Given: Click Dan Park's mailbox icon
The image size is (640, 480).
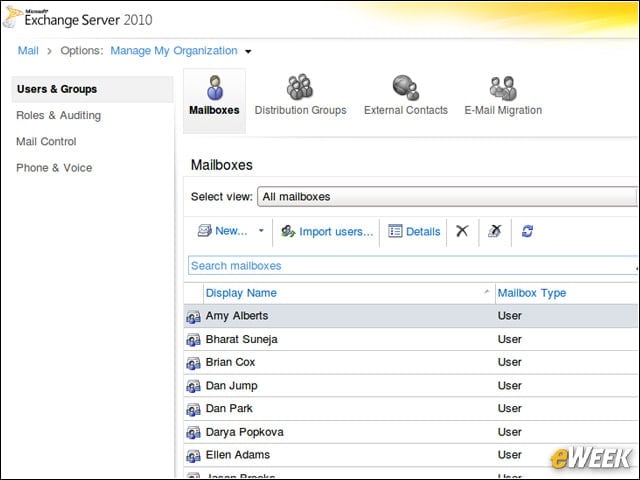Looking at the screenshot, I should pos(193,409).
